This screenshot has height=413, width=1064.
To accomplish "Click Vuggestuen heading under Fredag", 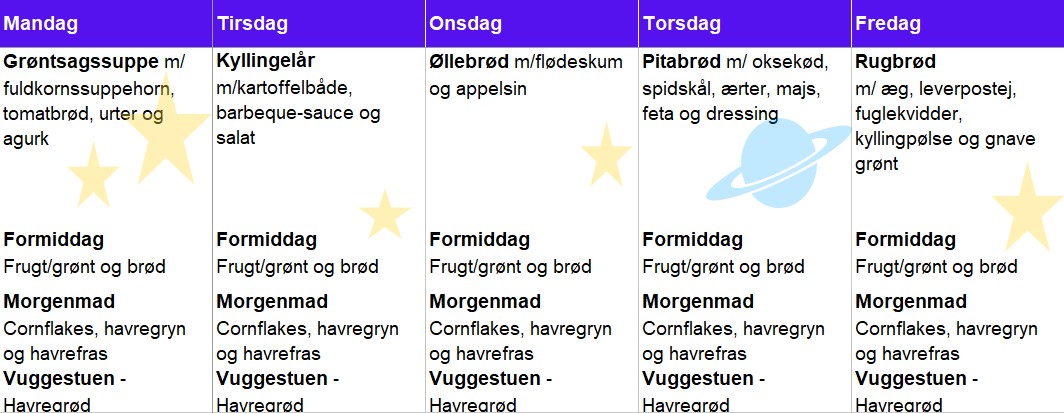I will click(911, 378).
